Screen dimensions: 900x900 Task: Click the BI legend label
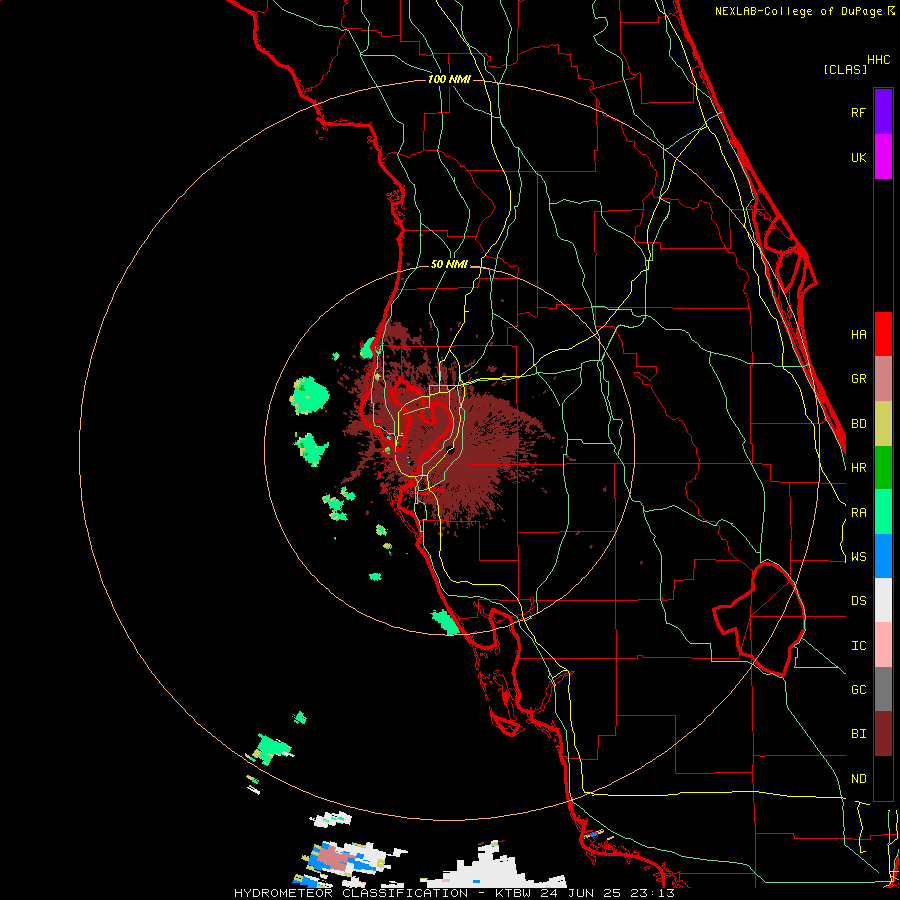[858, 734]
